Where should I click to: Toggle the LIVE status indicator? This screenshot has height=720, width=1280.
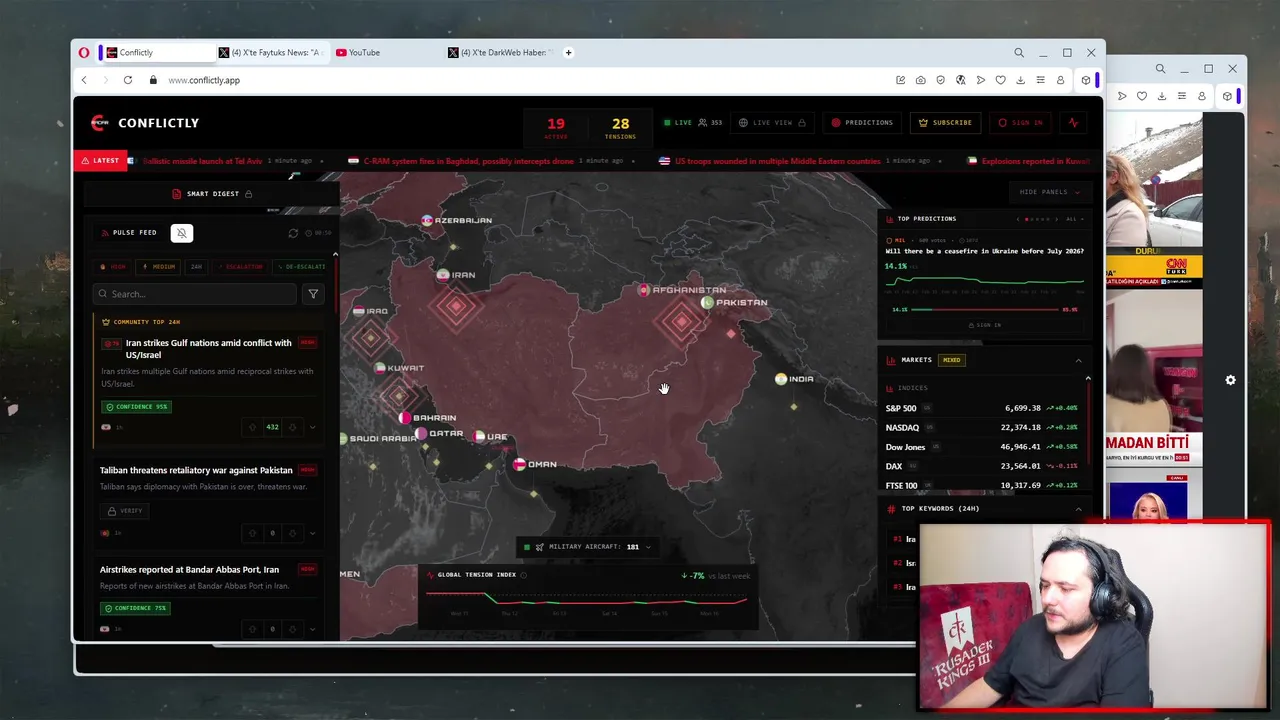coord(677,123)
